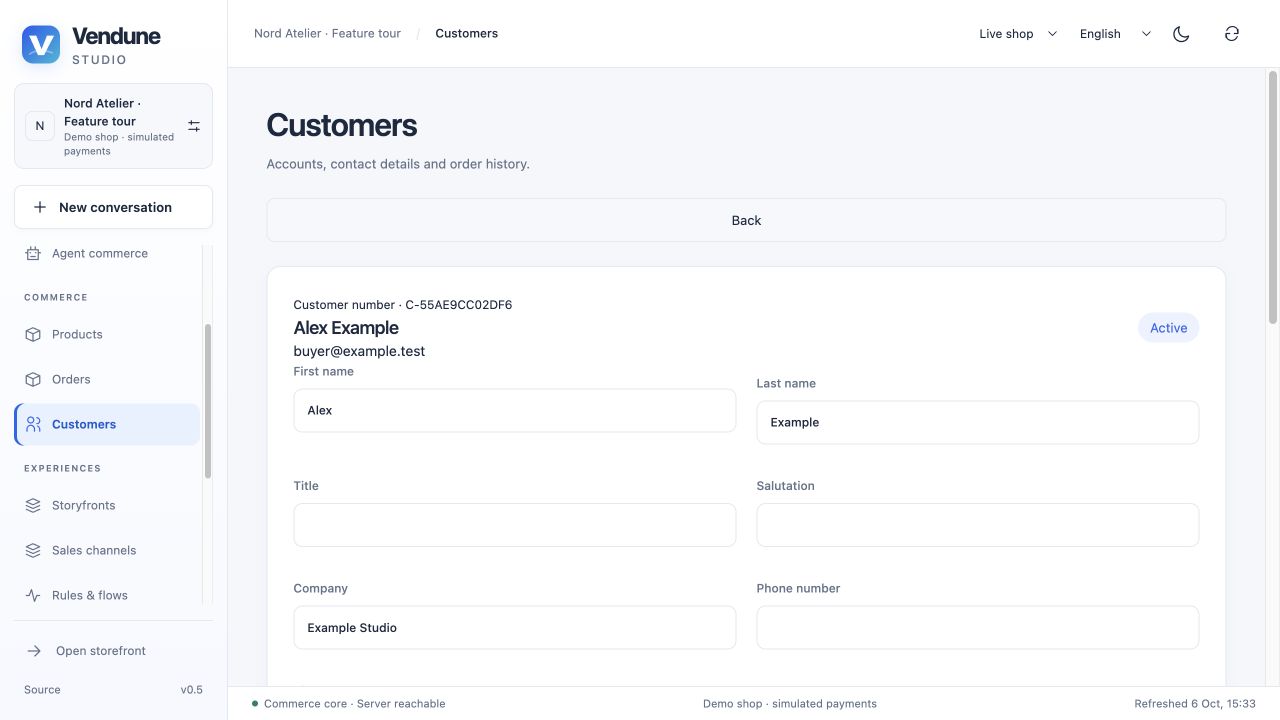1280x720 pixels.
Task: Click the Vendune Studio logo icon
Action: (x=41, y=45)
